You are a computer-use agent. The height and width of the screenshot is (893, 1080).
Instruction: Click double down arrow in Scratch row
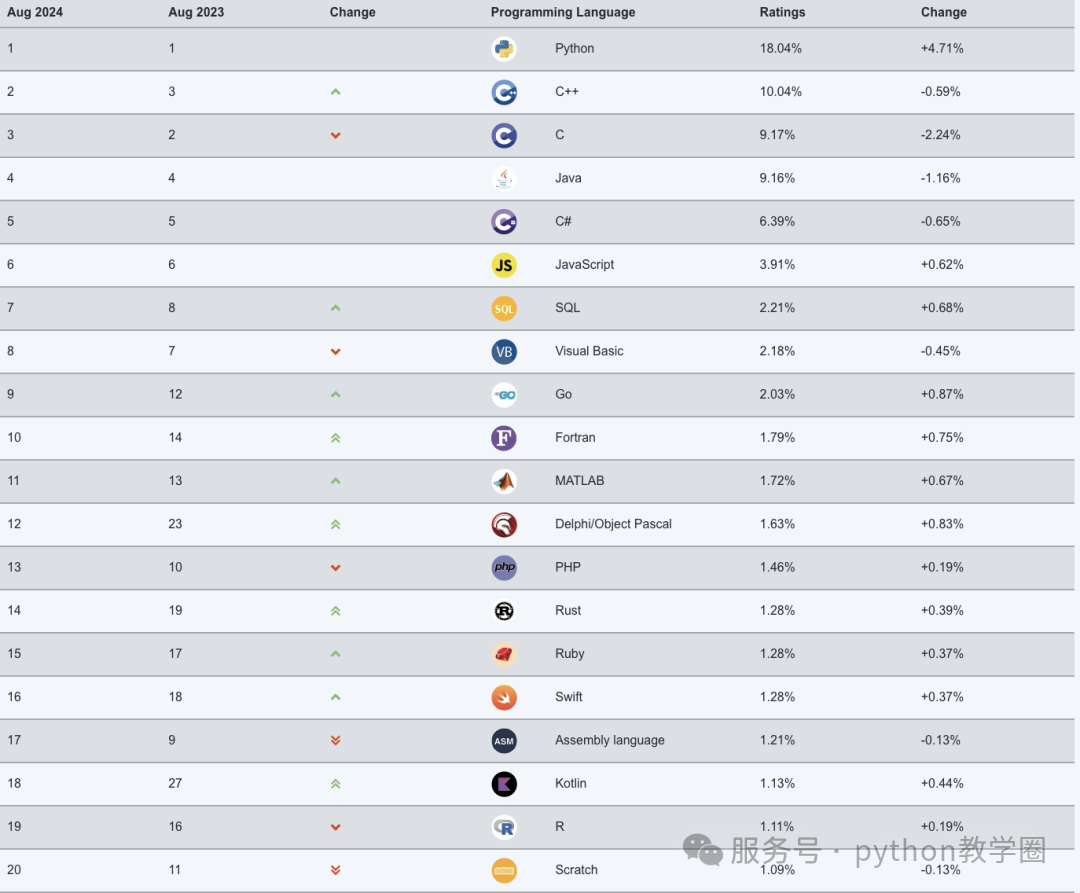[x=335, y=870]
